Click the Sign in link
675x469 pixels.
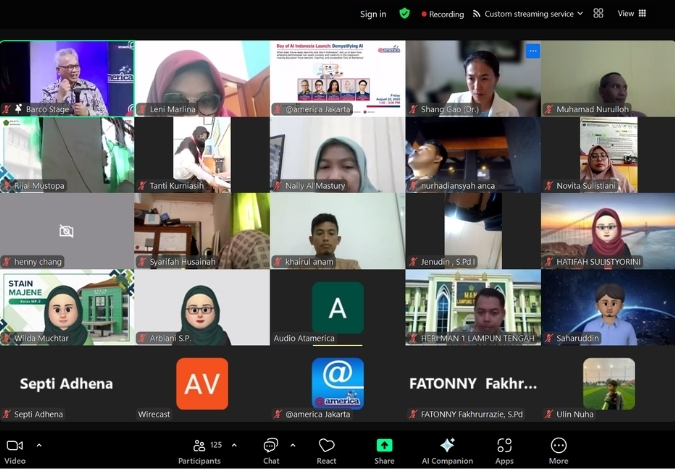[x=373, y=14]
